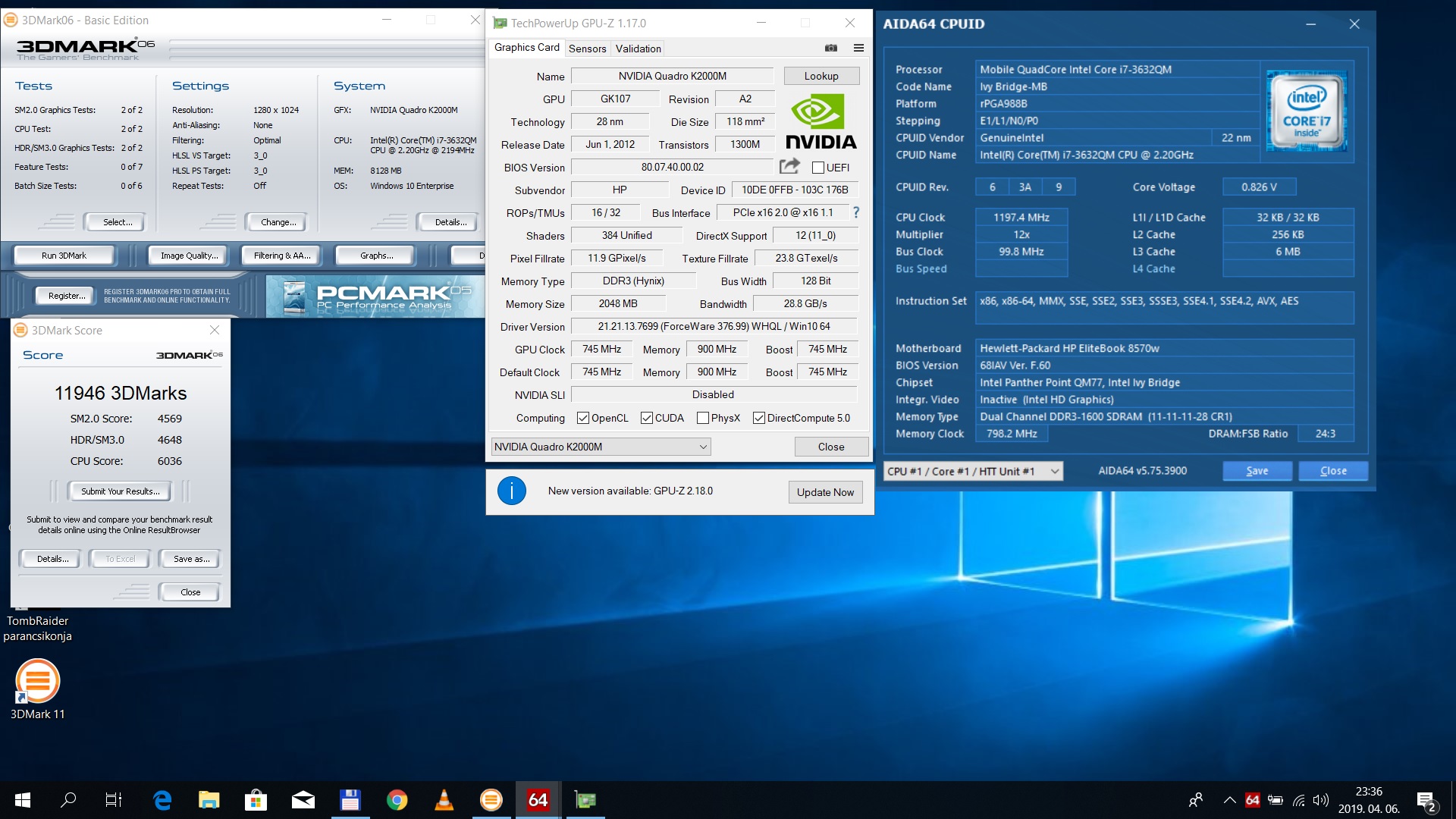
Task: Click the bus interface question mark
Action: pyautogui.click(x=856, y=212)
